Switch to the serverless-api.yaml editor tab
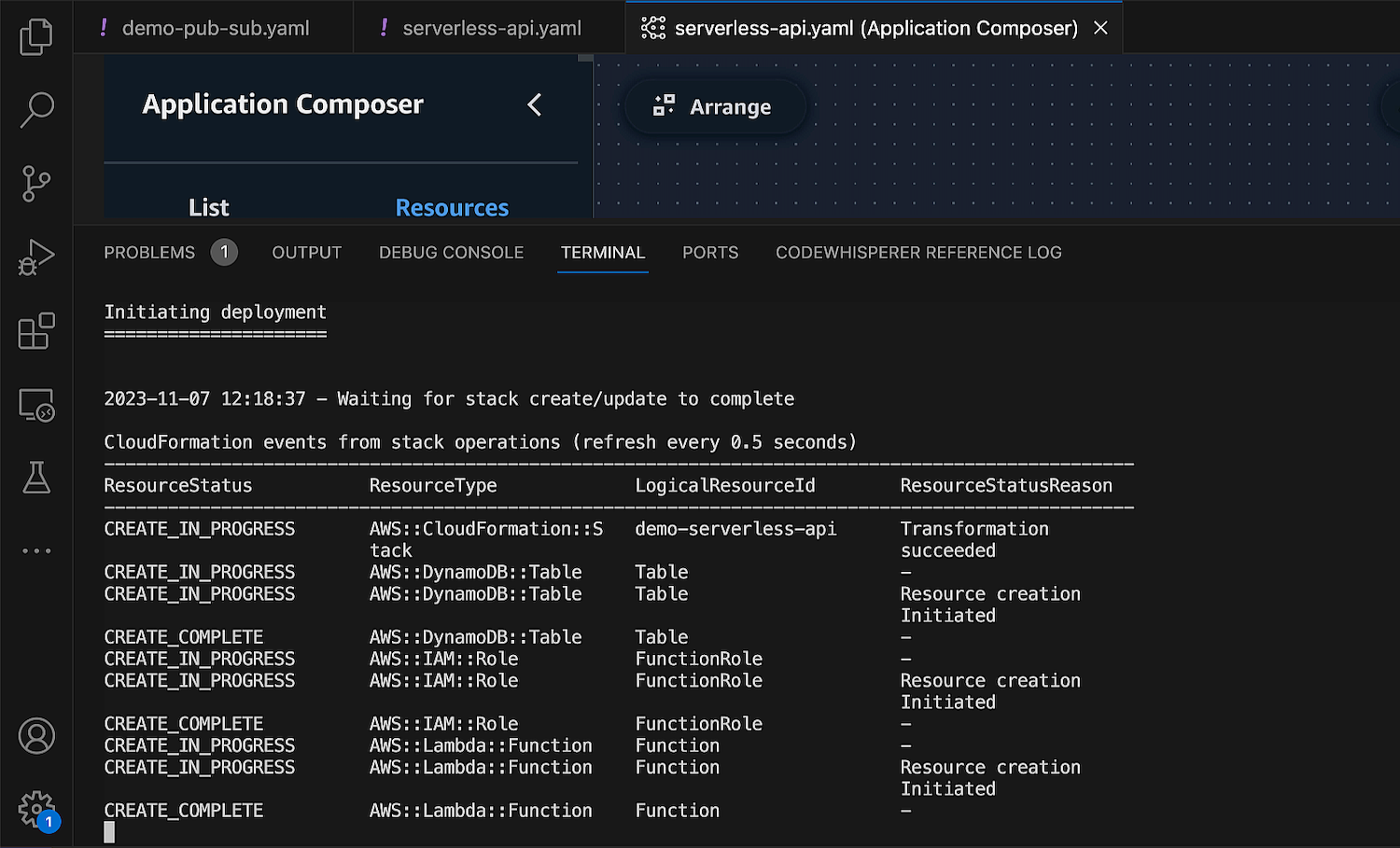 [491, 28]
